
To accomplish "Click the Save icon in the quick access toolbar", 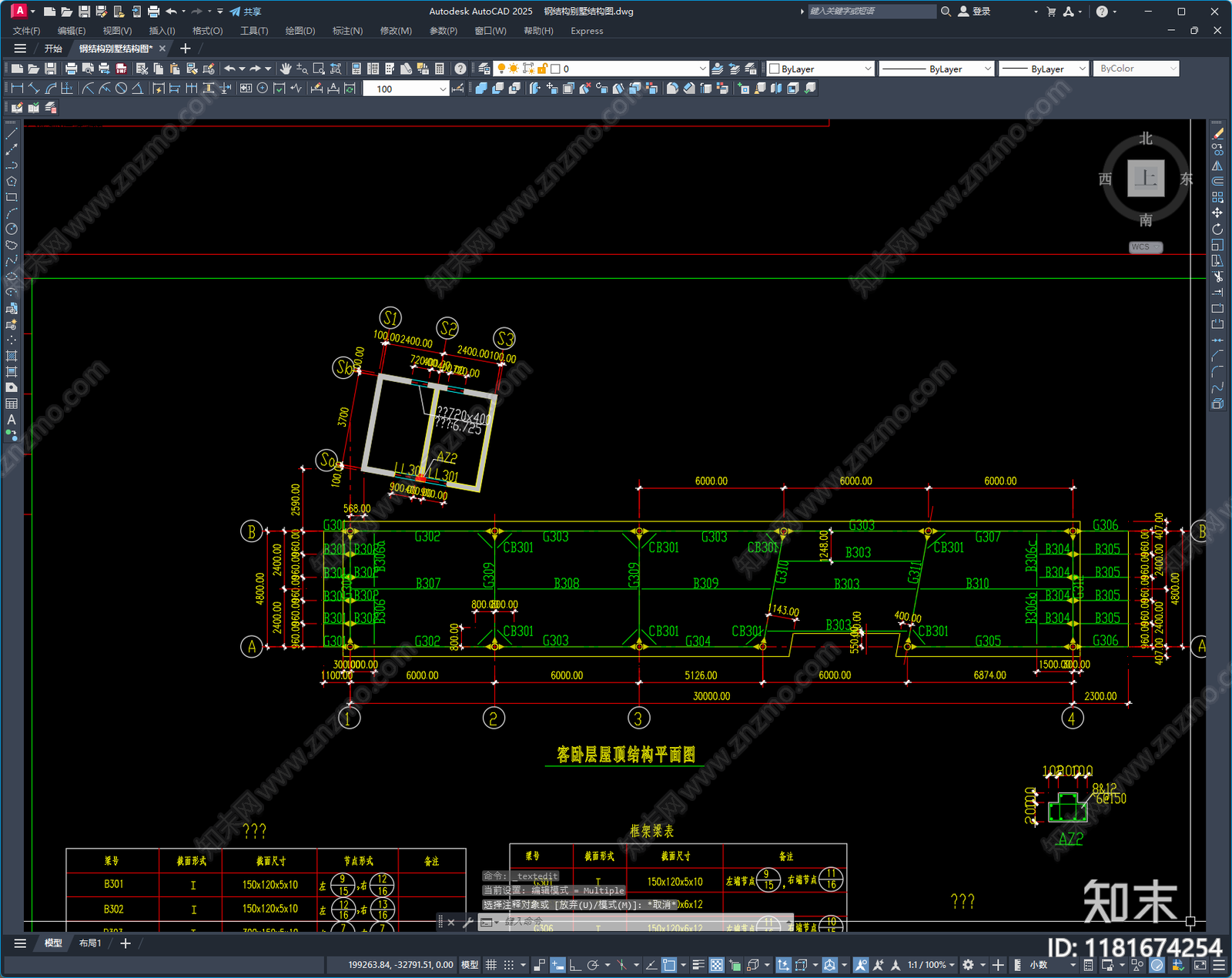I will tap(84, 12).
